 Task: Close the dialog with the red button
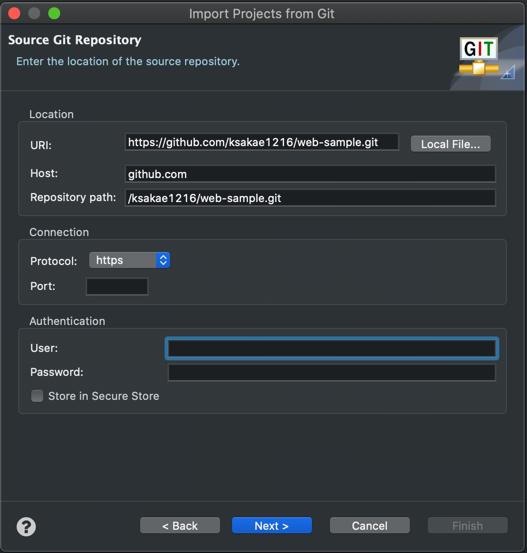(14, 13)
